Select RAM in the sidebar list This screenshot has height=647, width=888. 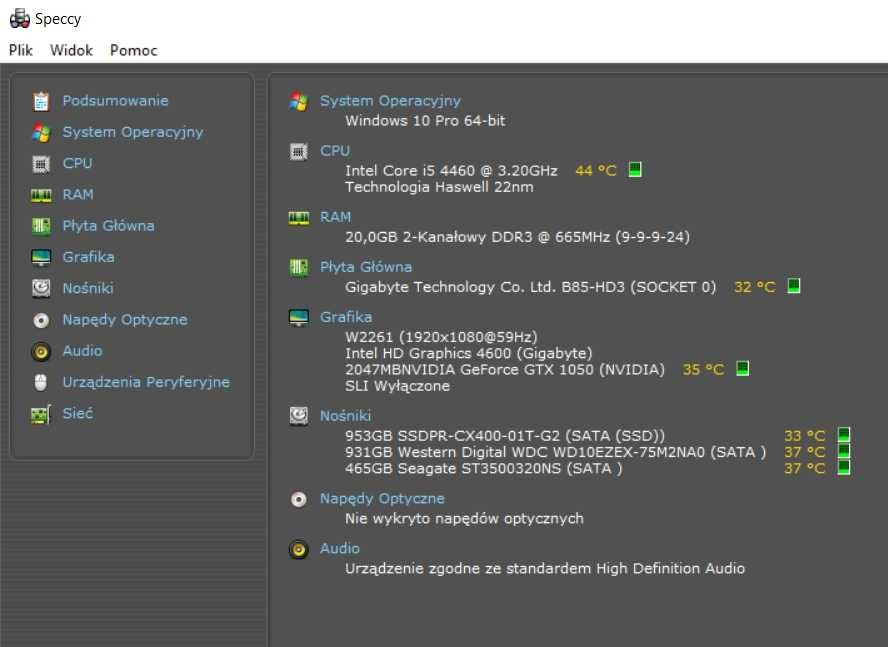[78, 194]
